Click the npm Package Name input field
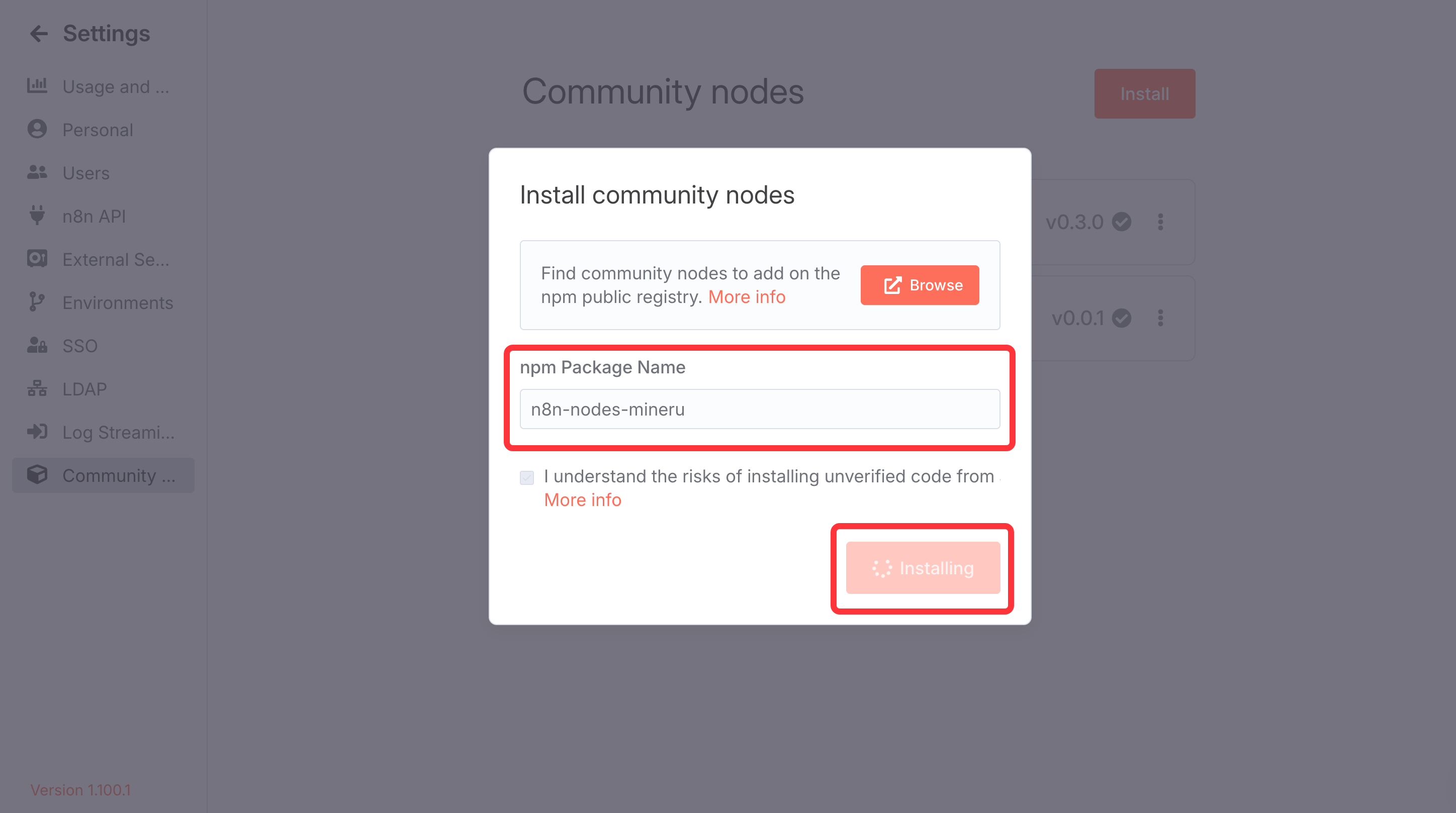This screenshot has height=813, width=1456. pyautogui.click(x=760, y=409)
